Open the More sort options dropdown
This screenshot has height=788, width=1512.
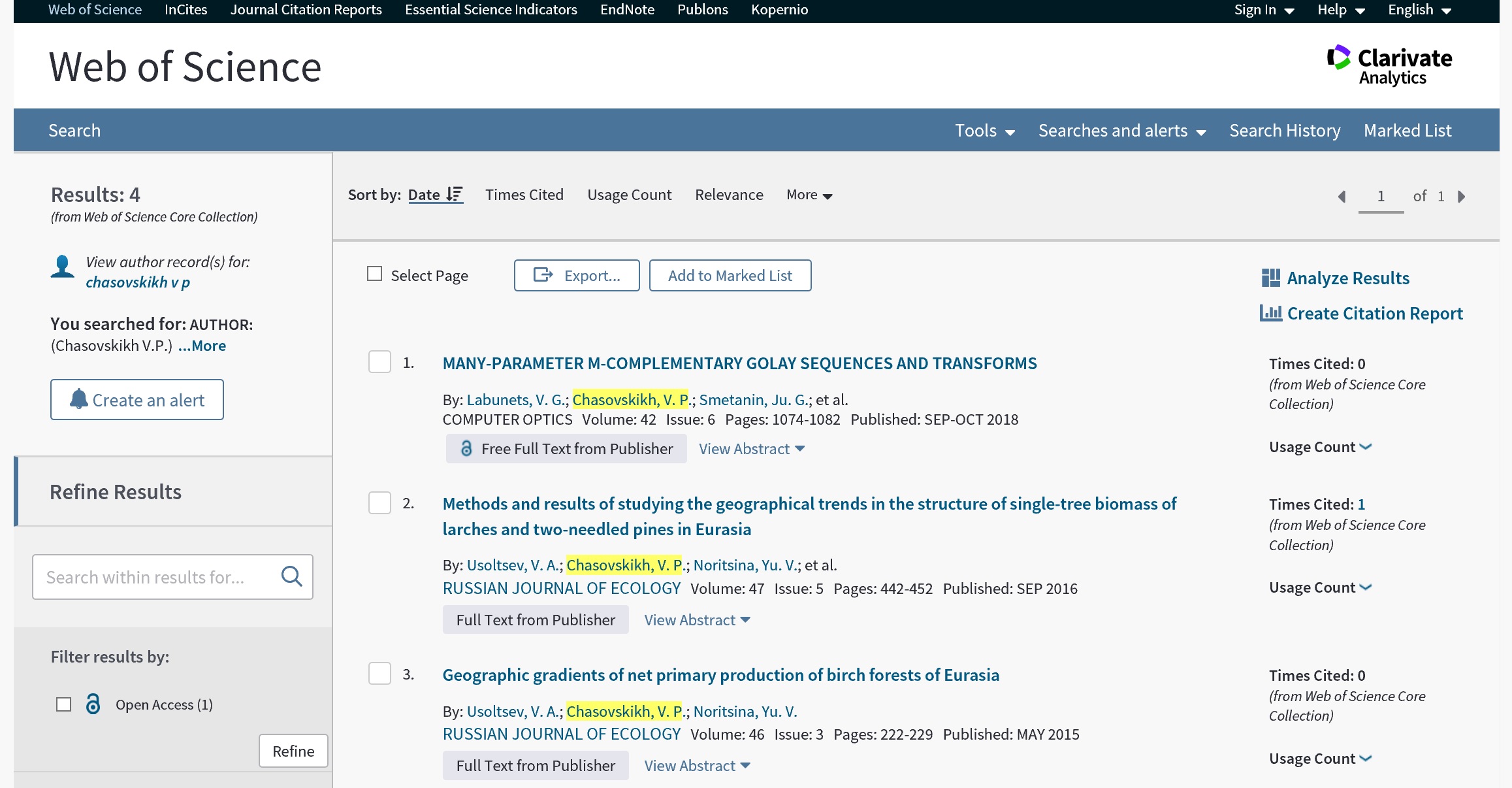click(x=809, y=195)
